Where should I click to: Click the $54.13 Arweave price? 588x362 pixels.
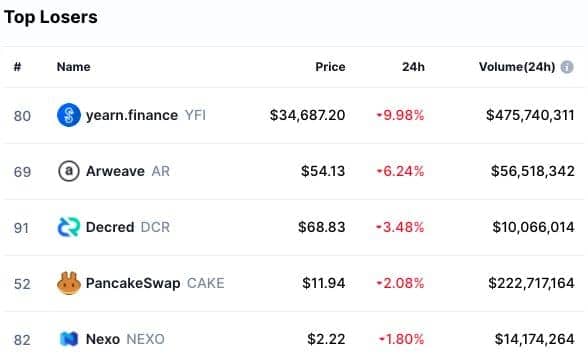[x=323, y=171]
